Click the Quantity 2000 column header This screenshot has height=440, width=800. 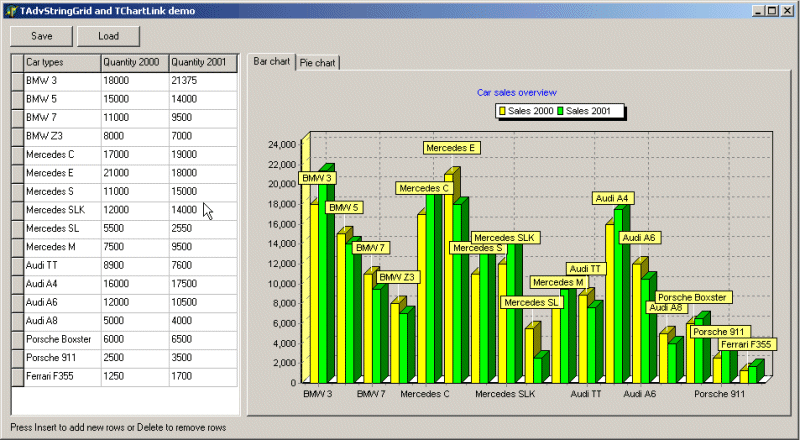135,62
